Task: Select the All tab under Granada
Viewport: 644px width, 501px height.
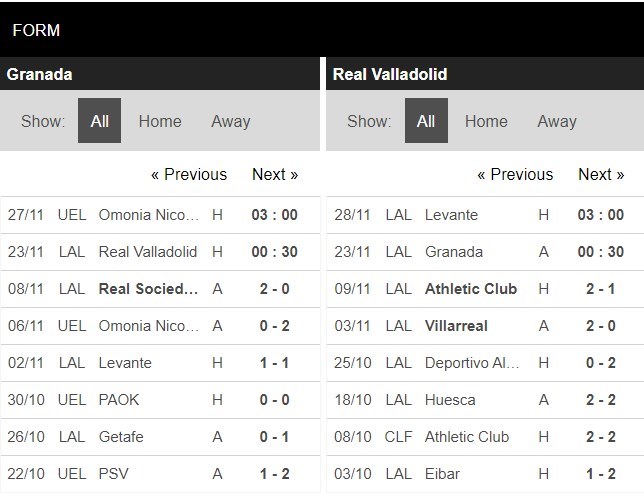Action: click(100, 121)
